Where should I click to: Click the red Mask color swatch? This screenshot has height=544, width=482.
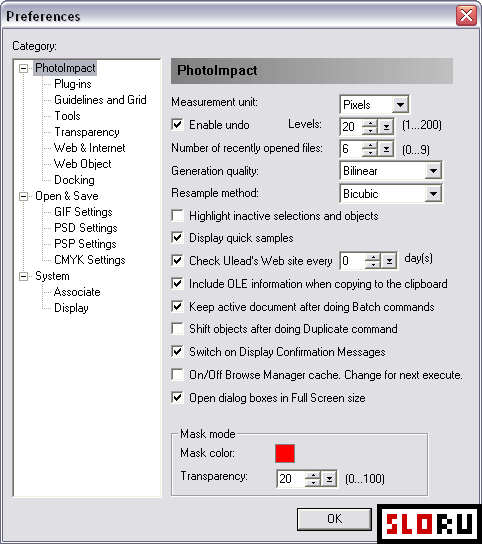[x=285, y=453]
